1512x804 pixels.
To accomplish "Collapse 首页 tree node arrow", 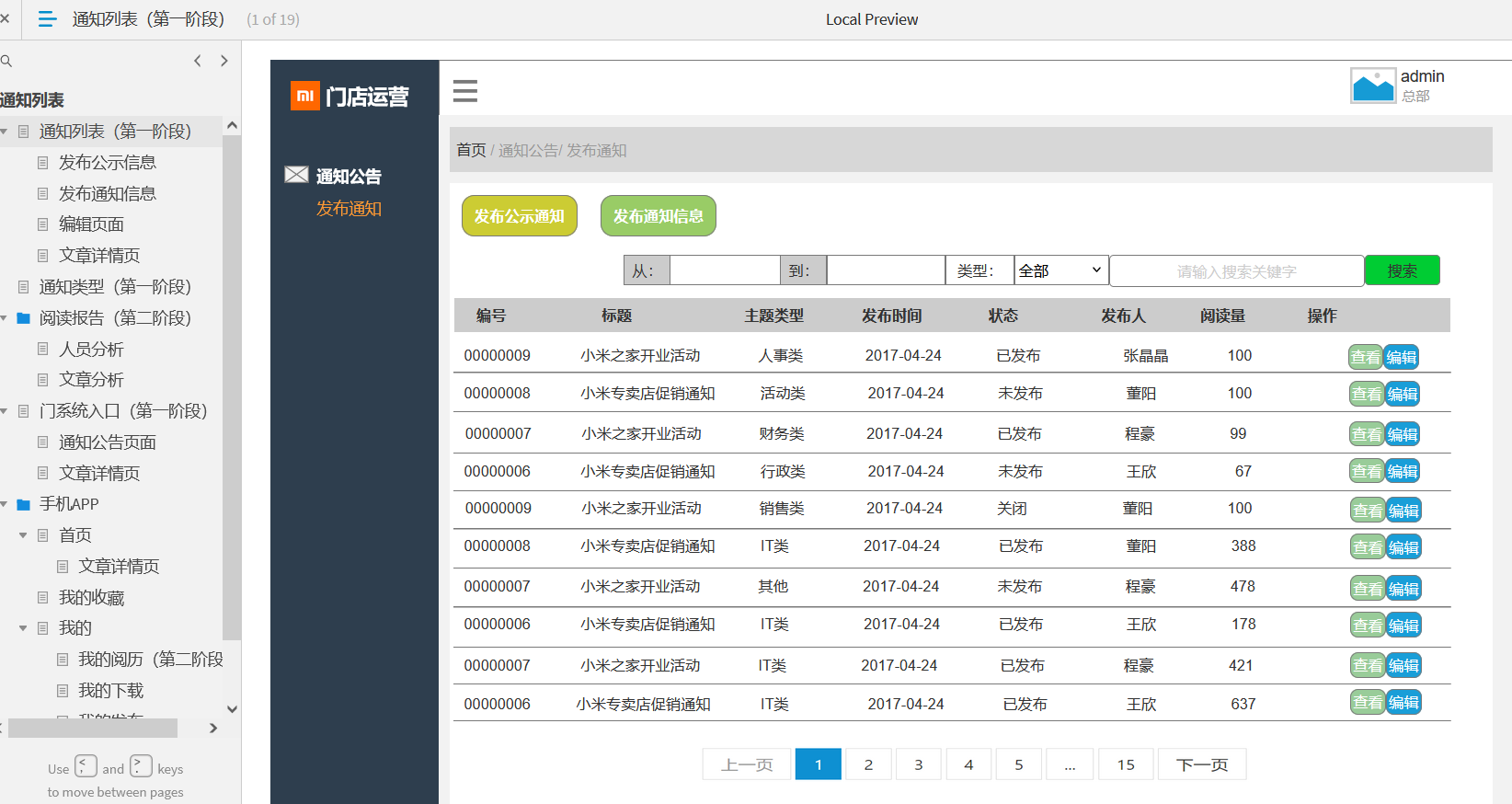I will 23,535.
